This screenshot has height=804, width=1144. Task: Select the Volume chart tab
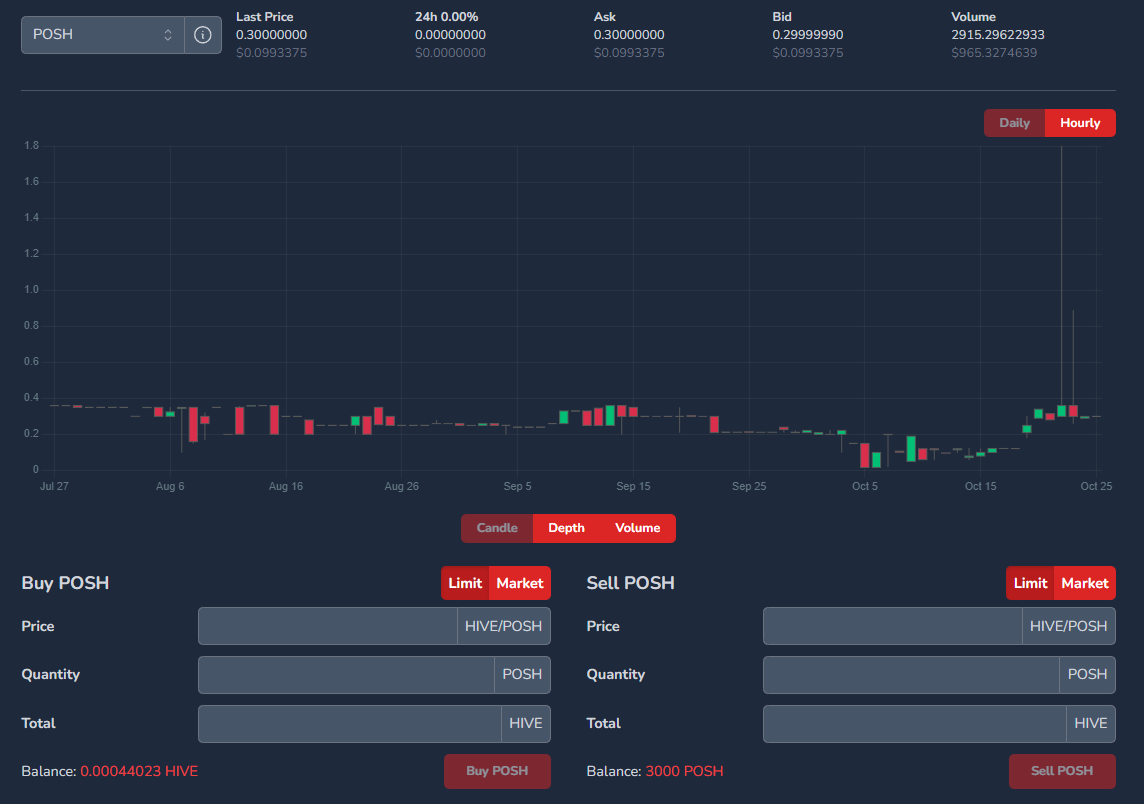coord(638,528)
